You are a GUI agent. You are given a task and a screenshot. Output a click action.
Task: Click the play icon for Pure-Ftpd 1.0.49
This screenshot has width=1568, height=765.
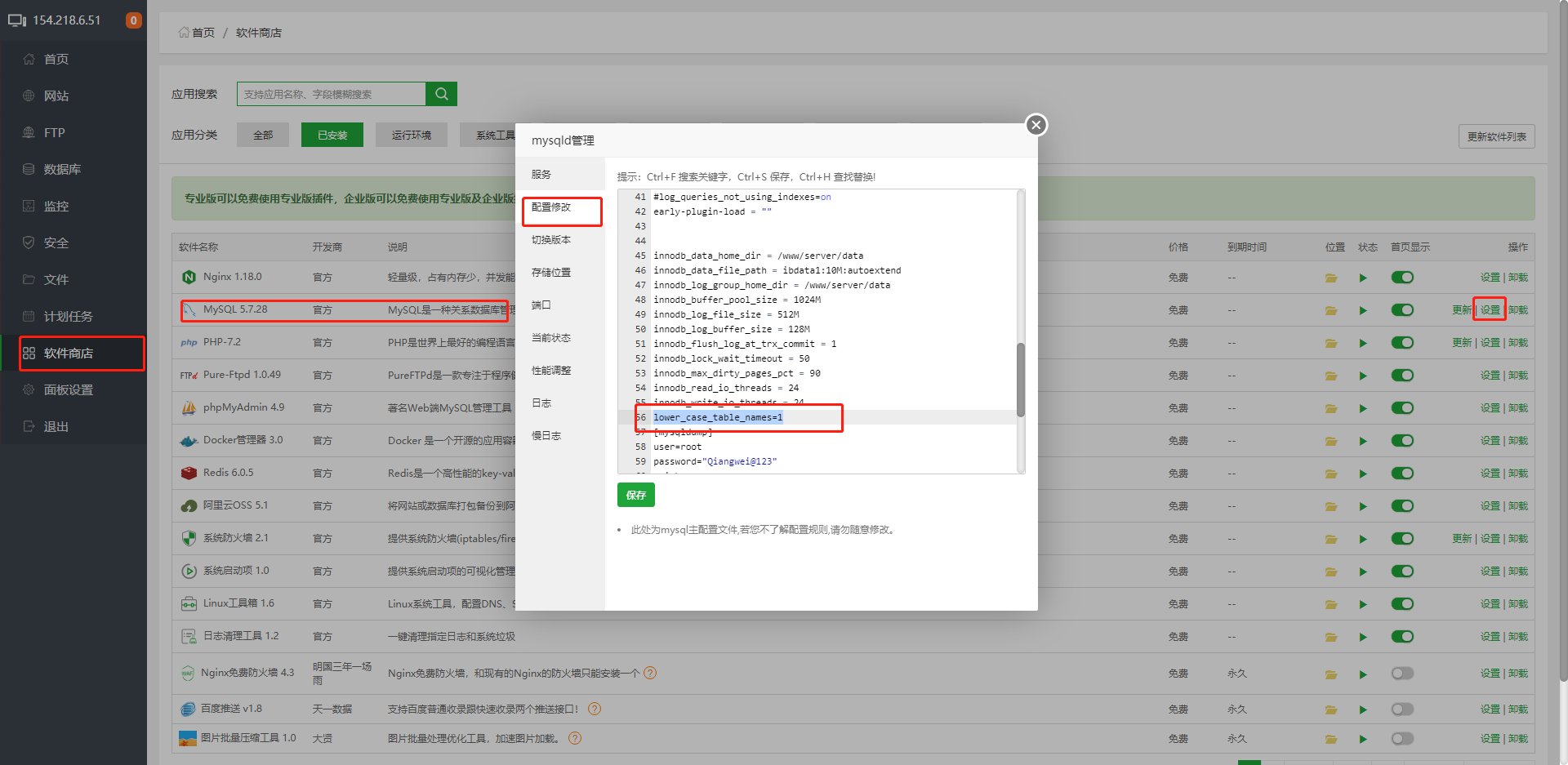click(1363, 376)
